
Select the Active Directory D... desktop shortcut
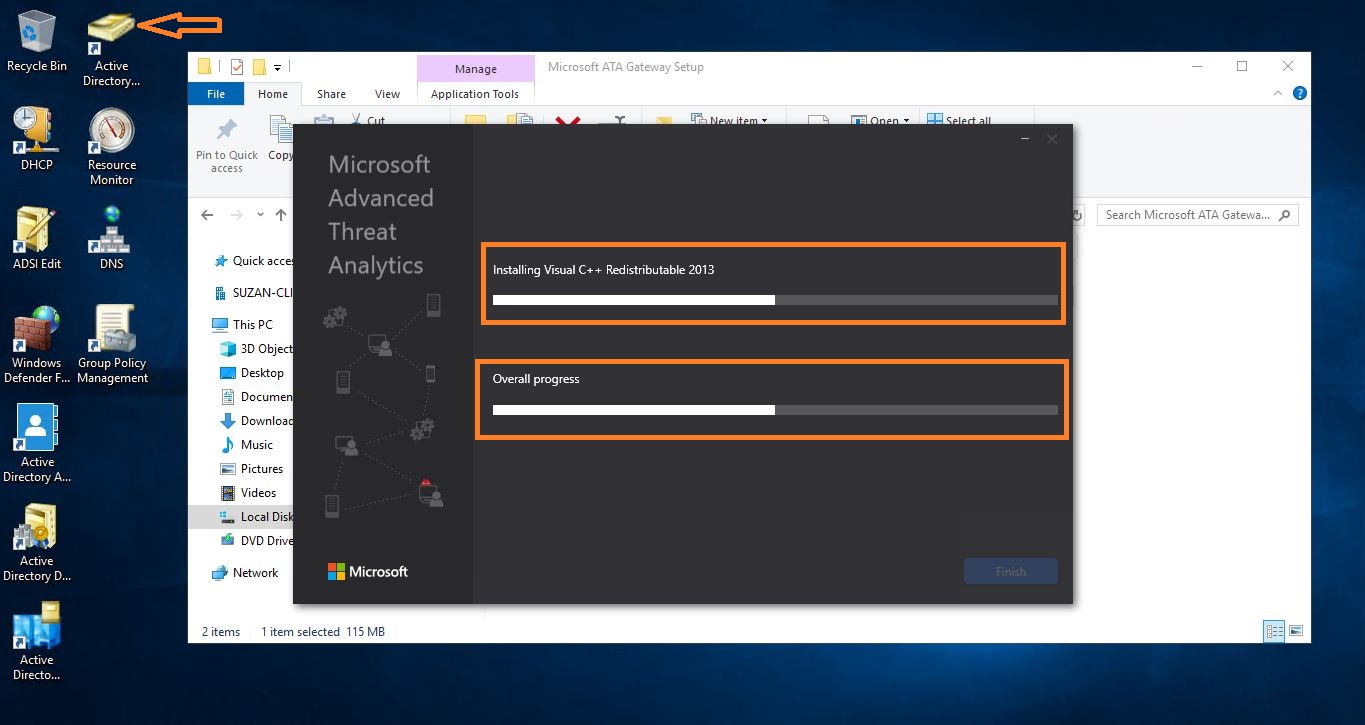[37, 543]
